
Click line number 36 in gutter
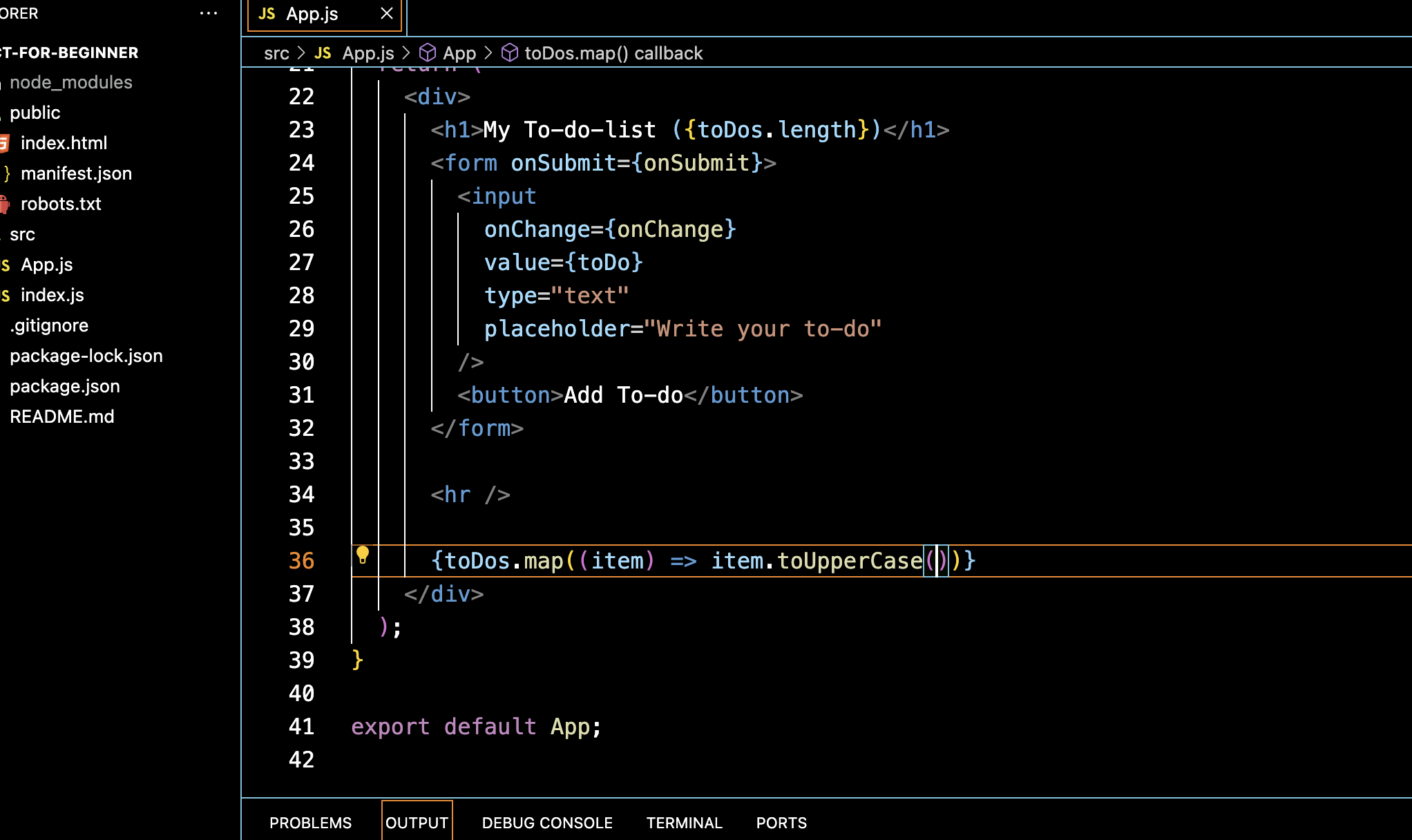coord(301,560)
